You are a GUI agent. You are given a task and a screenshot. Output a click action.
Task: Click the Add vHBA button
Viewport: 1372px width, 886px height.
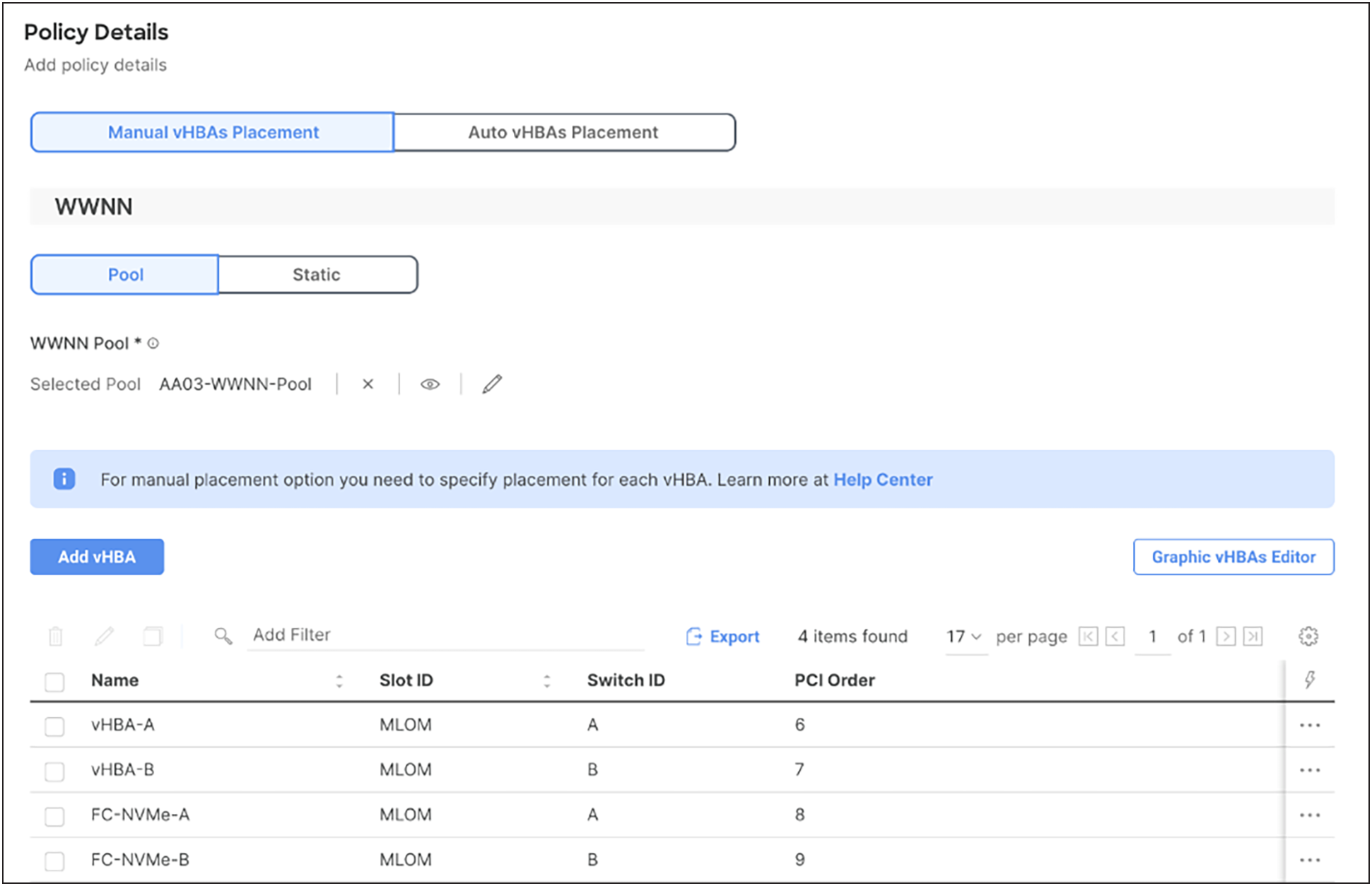98,557
